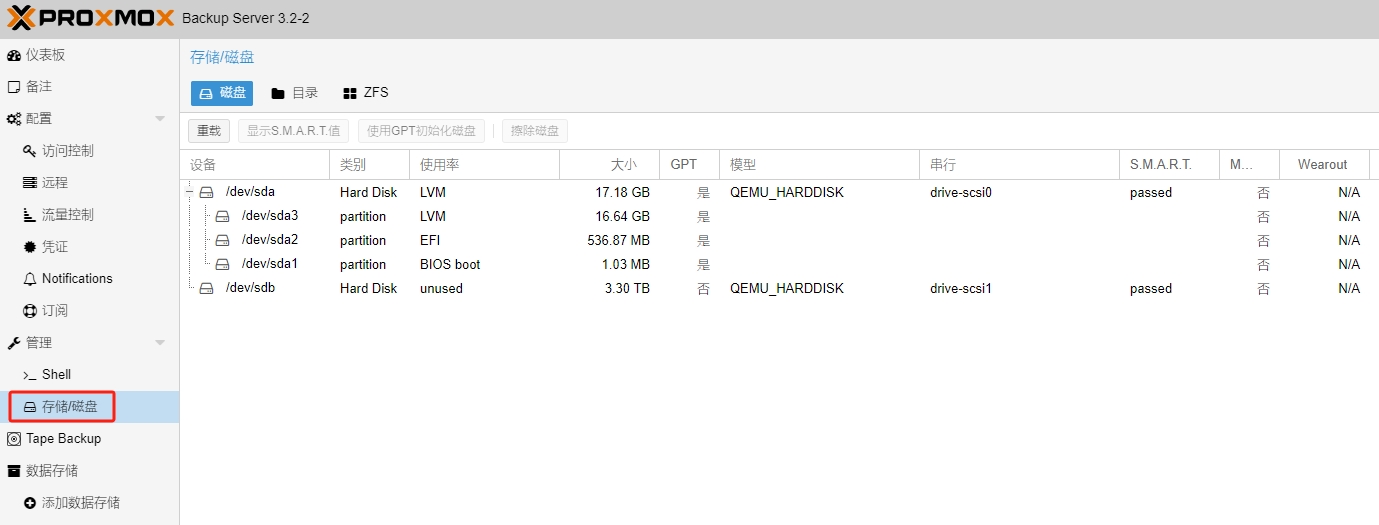Click the Notifications bell icon

pyautogui.click(x=30, y=279)
